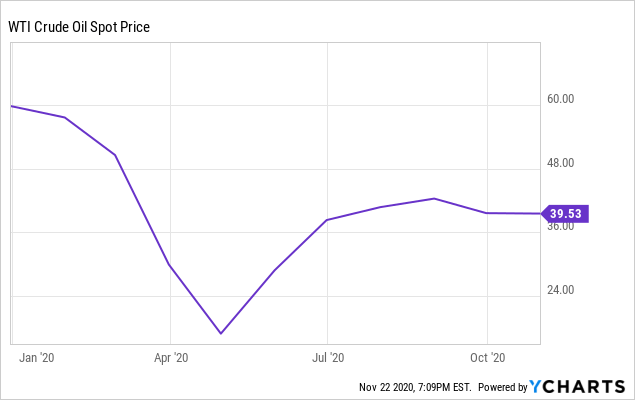
Task: Click the 24.00 y-axis label
Action: [560, 290]
